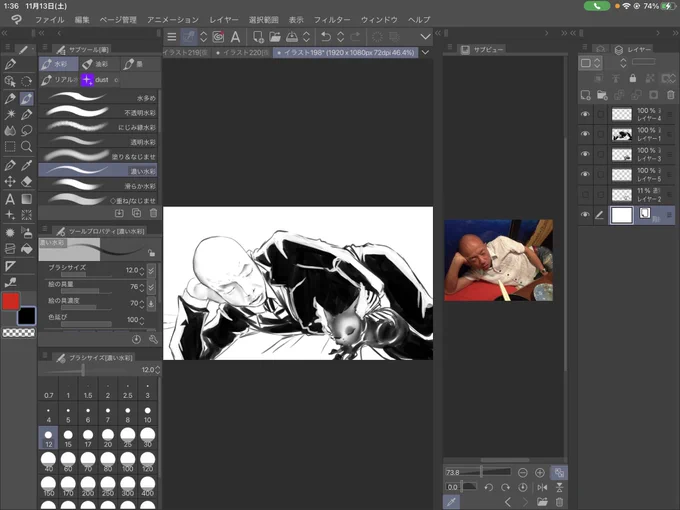Hide レイヤー3 with its eye icon
Image resolution: width=680 pixels, height=510 pixels.
(585, 154)
